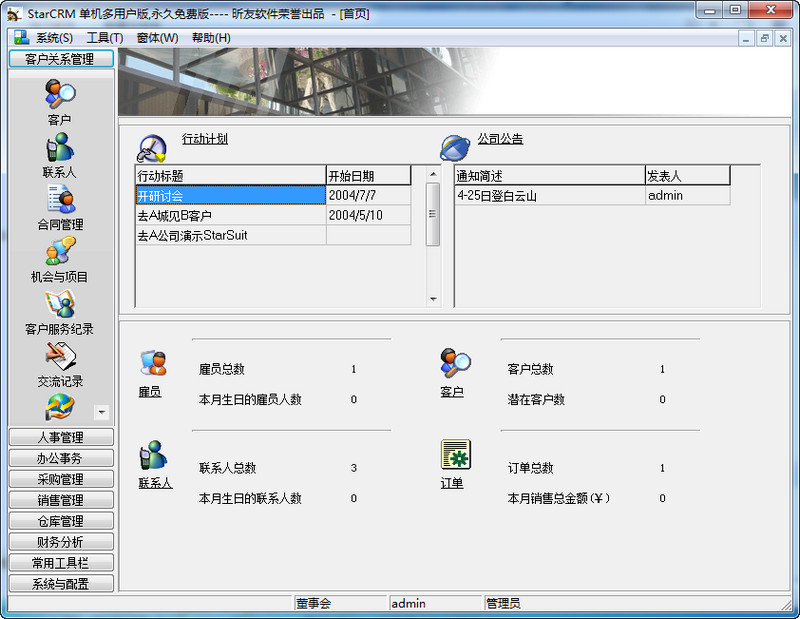The width and height of the screenshot is (800, 619).
Task: Click the 联系人 summary icon in dashboard
Action: (x=153, y=455)
